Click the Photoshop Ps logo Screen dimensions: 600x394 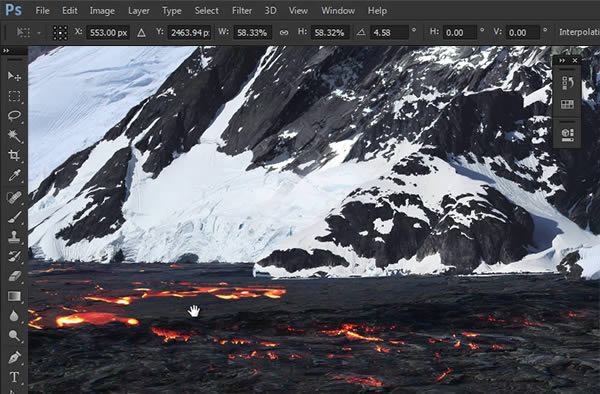click(x=13, y=10)
